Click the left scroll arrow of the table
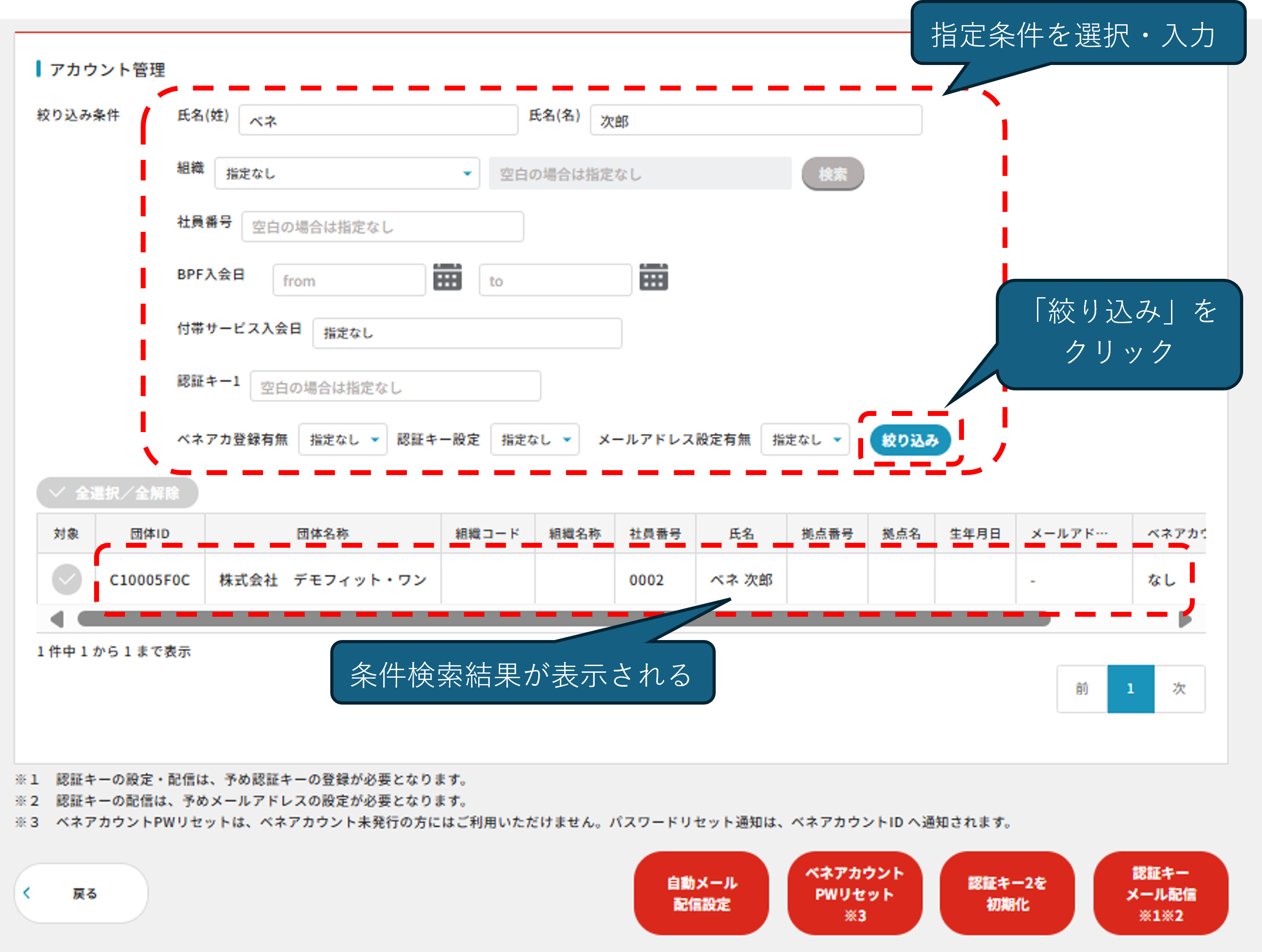 click(x=56, y=619)
